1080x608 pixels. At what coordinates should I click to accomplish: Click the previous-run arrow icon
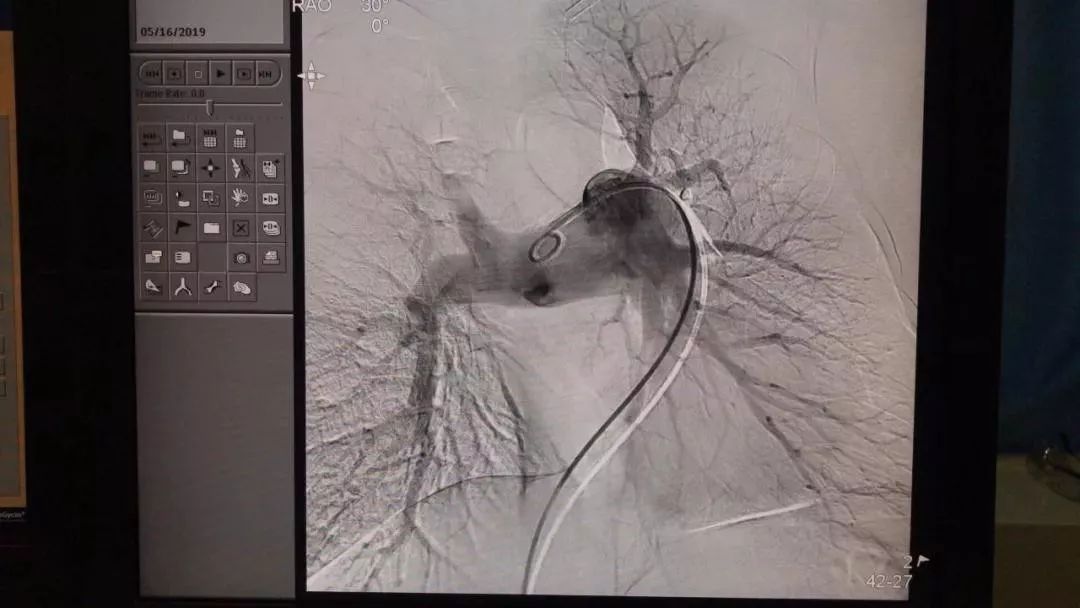pos(151,139)
